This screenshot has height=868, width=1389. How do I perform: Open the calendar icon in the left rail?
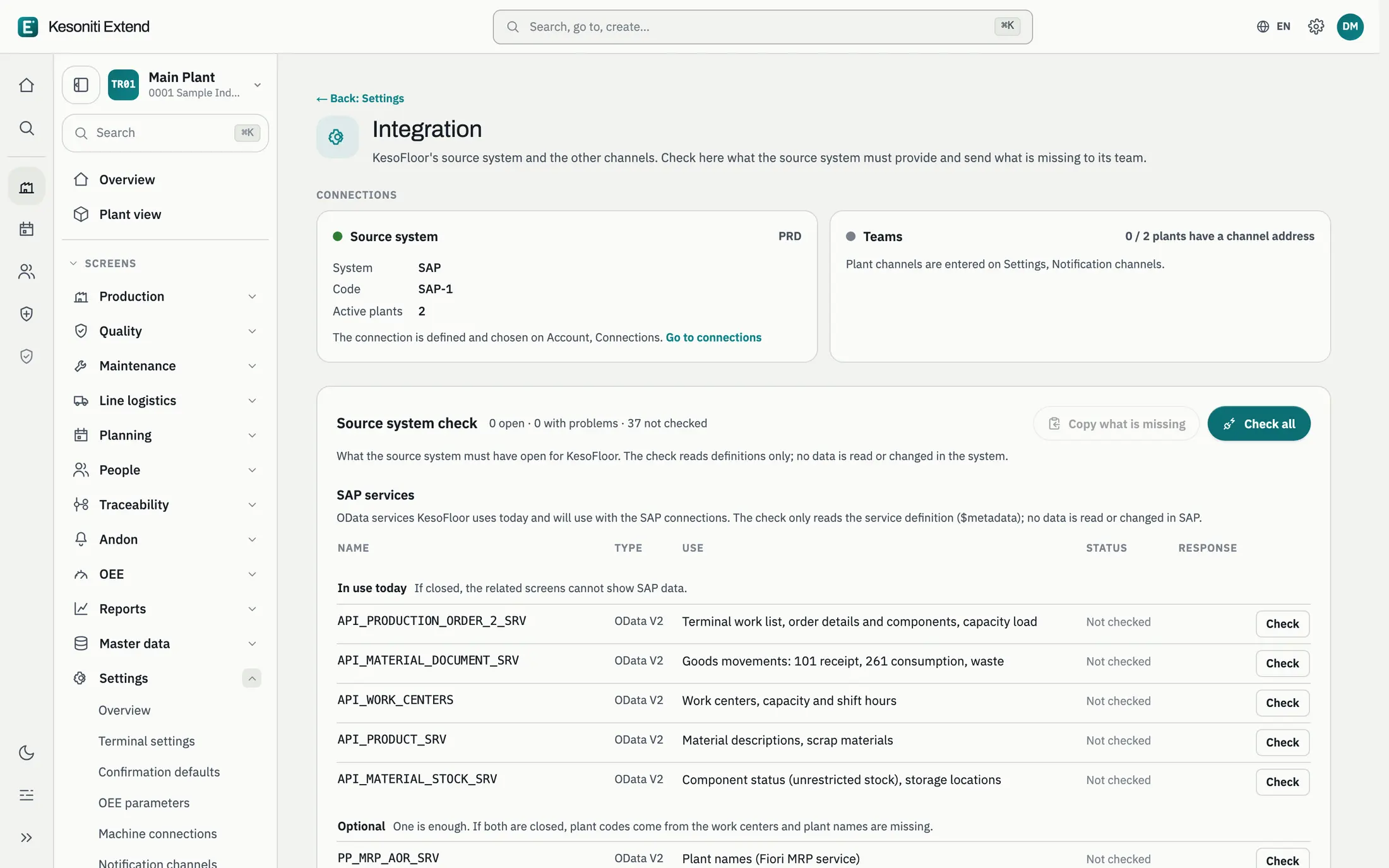27,229
